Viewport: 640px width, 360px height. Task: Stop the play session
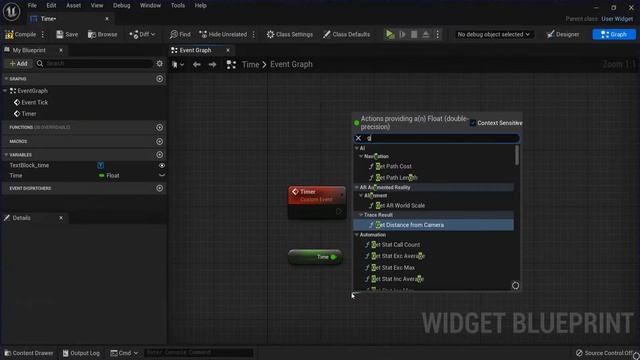click(x=414, y=35)
